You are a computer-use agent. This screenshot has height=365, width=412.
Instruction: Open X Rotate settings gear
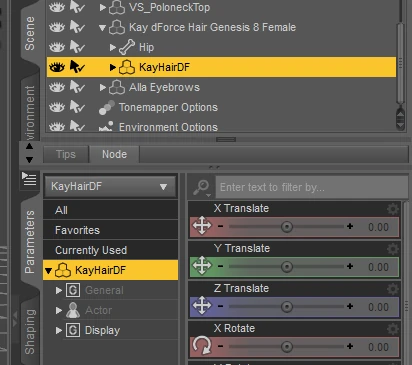point(393,329)
